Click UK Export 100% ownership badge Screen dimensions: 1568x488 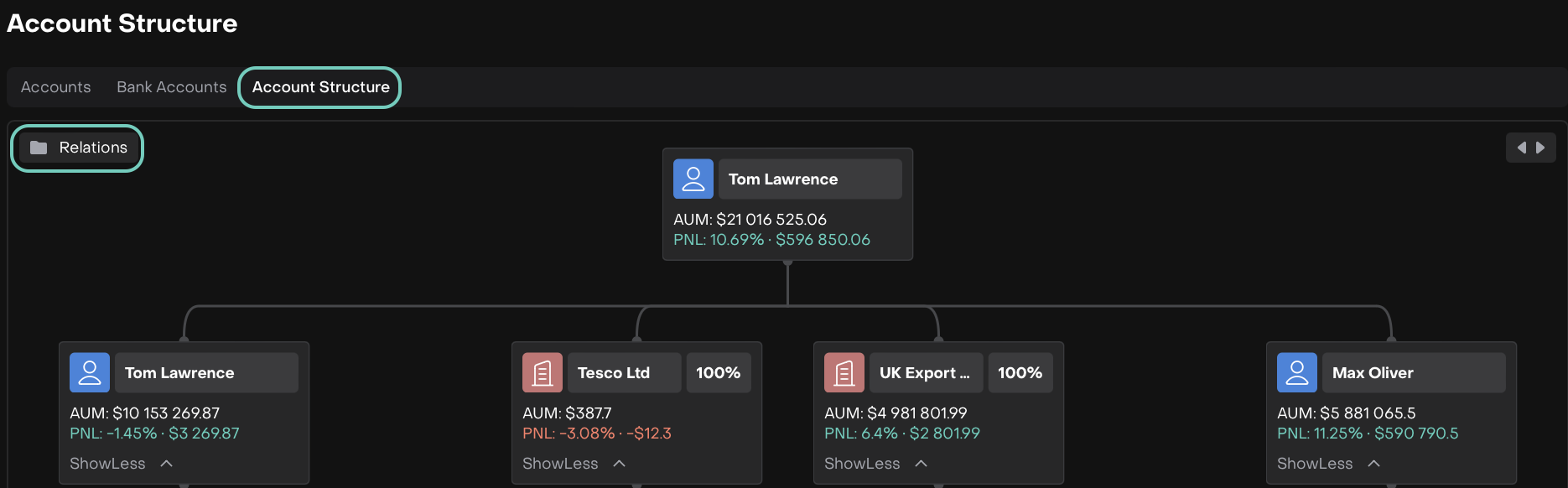click(1020, 373)
